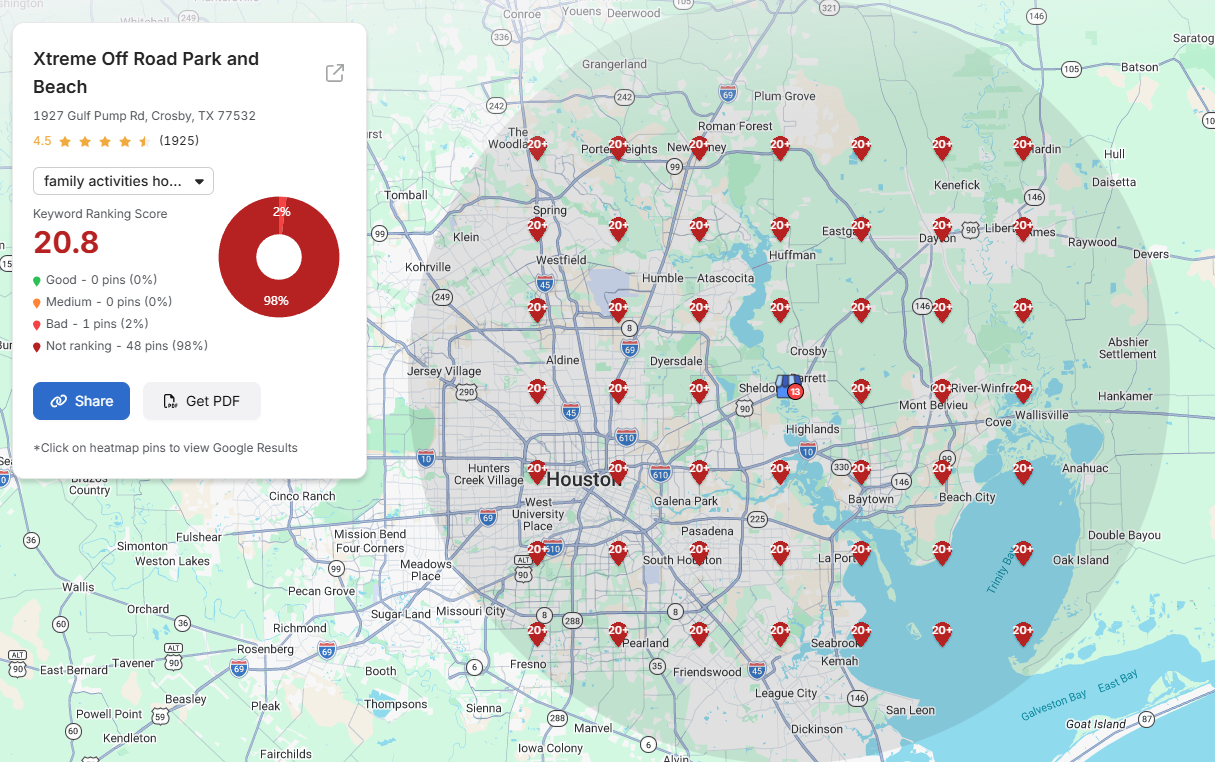Viewport: 1215px width, 762px height.
Task: Click the 'Bad - 1 pins (2%)' legend row
Action: click(x=91, y=324)
